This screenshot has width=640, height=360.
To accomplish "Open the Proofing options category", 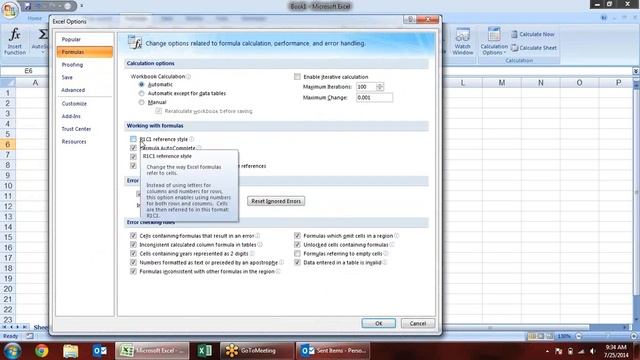I will 84,65.
